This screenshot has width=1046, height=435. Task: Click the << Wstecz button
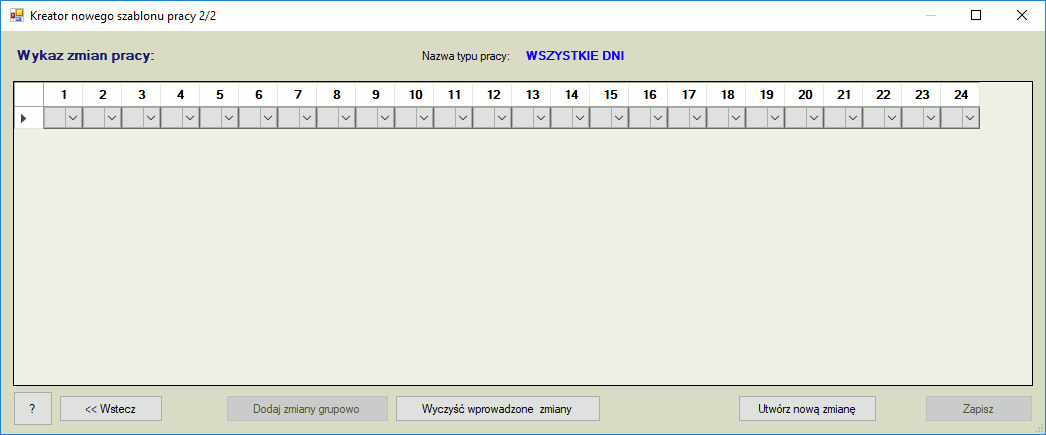[x=110, y=408]
